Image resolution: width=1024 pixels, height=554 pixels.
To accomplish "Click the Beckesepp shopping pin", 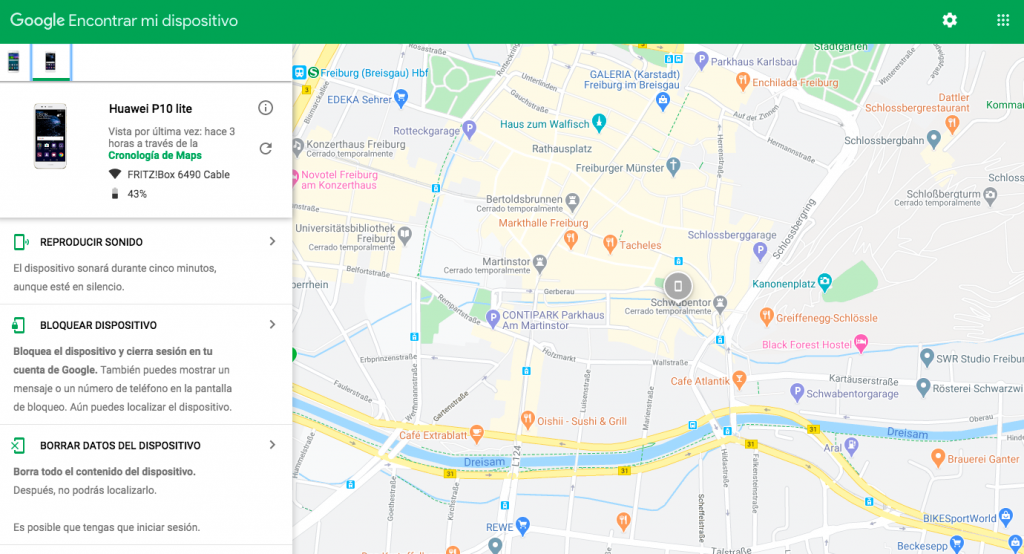I will coord(957,544).
